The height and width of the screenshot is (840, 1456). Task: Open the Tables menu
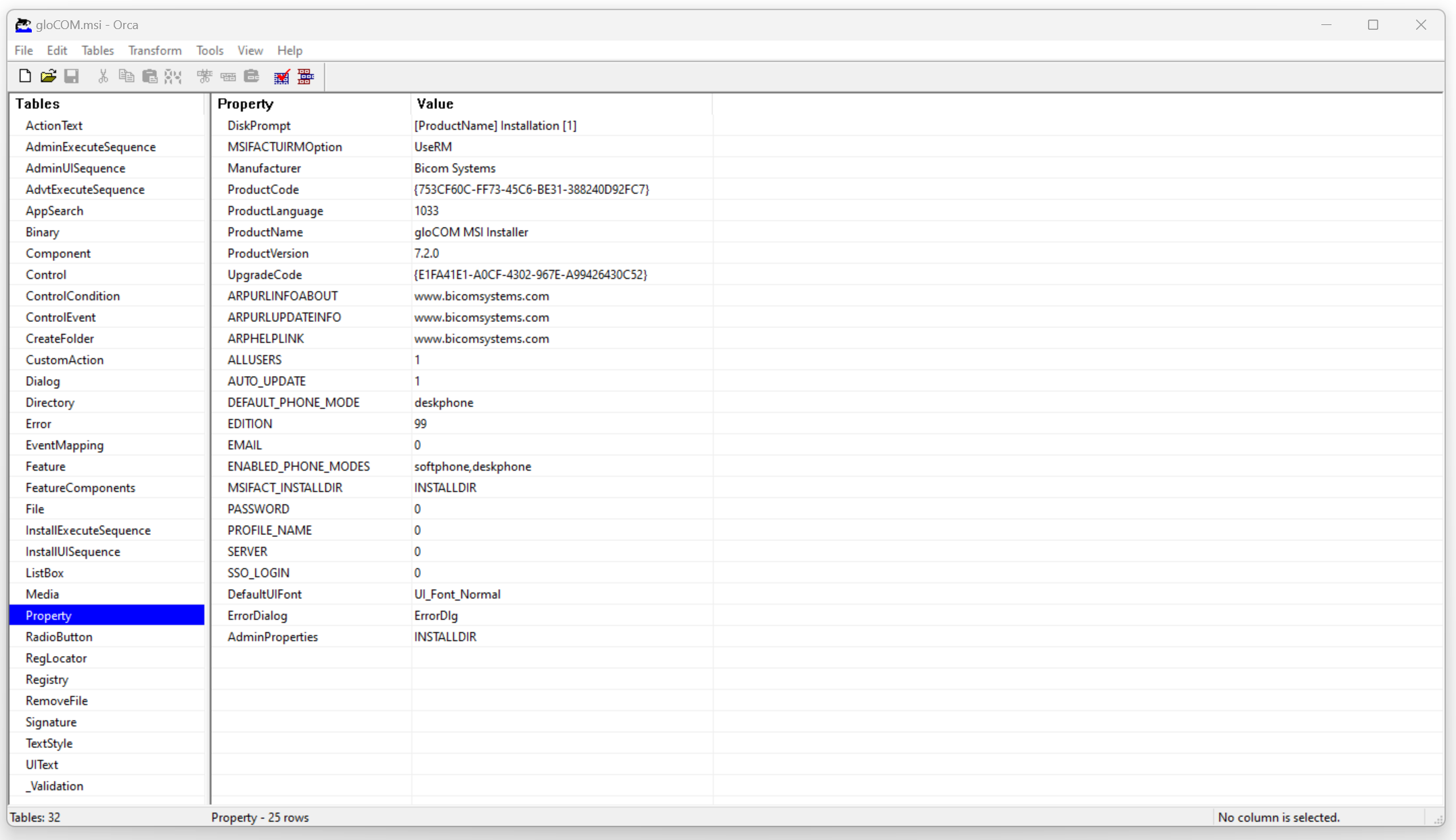point(97,50)
